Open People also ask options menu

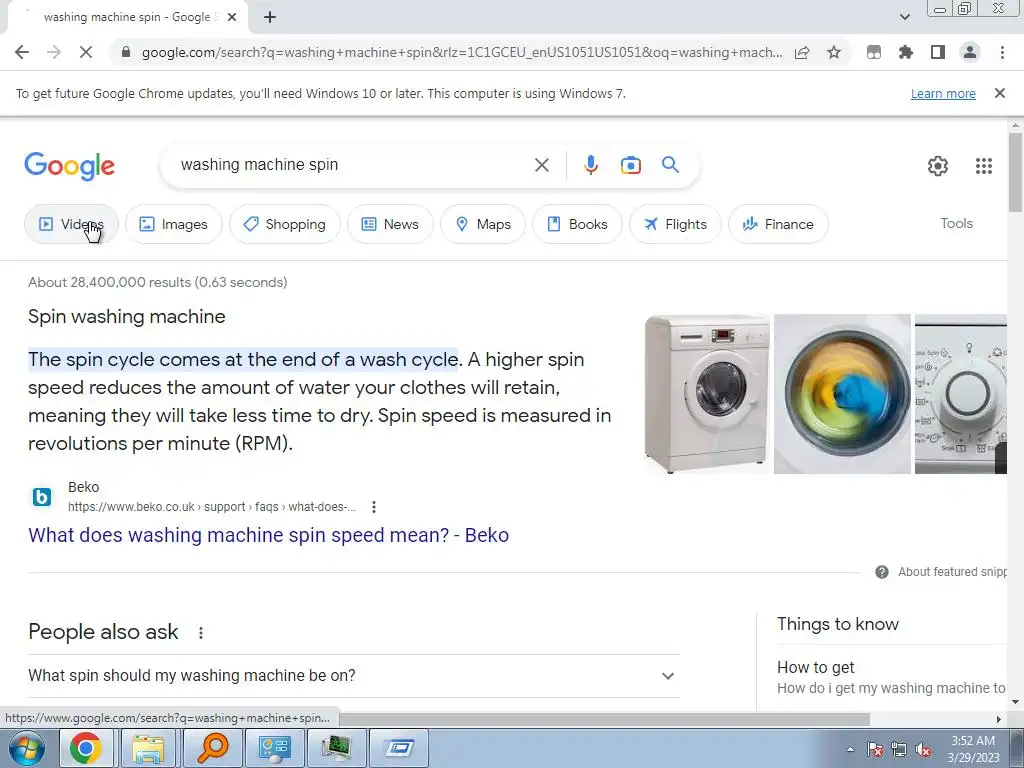click(201, 632)
